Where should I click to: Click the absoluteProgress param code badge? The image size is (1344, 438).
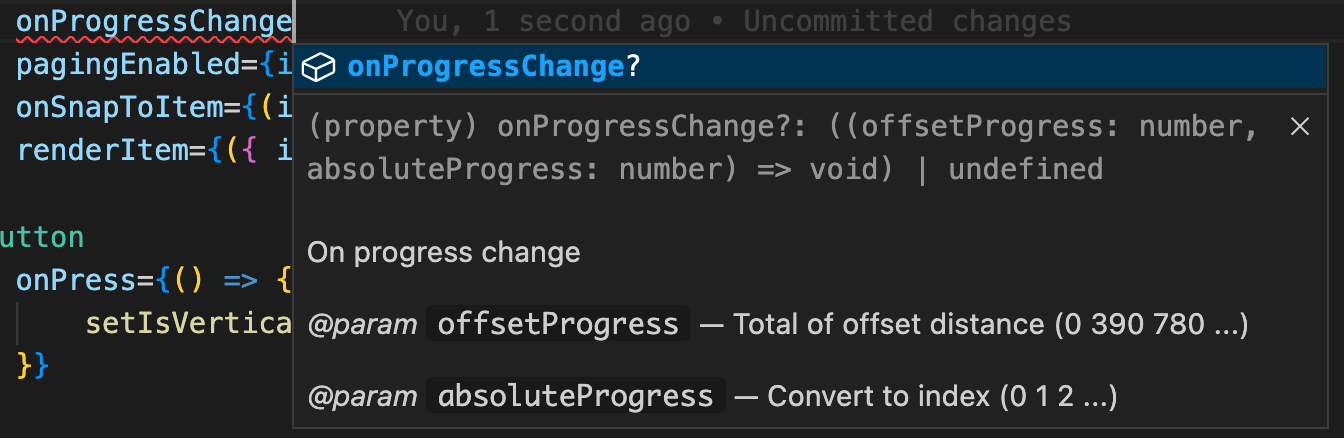575,397
